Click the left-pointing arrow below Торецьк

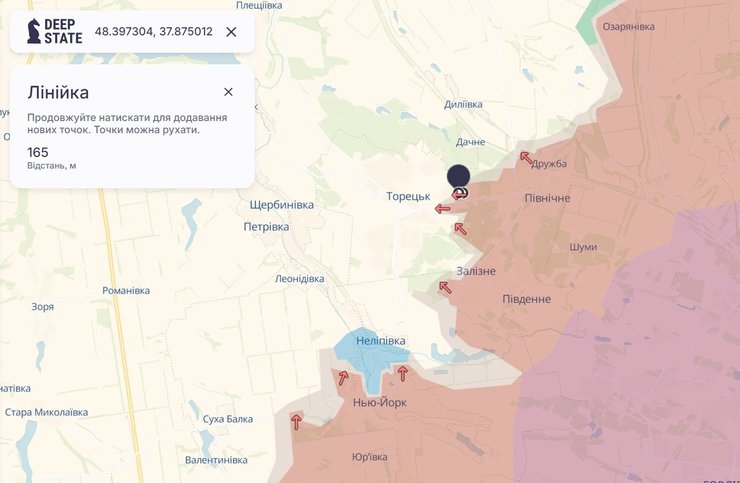tap(442, 209)
